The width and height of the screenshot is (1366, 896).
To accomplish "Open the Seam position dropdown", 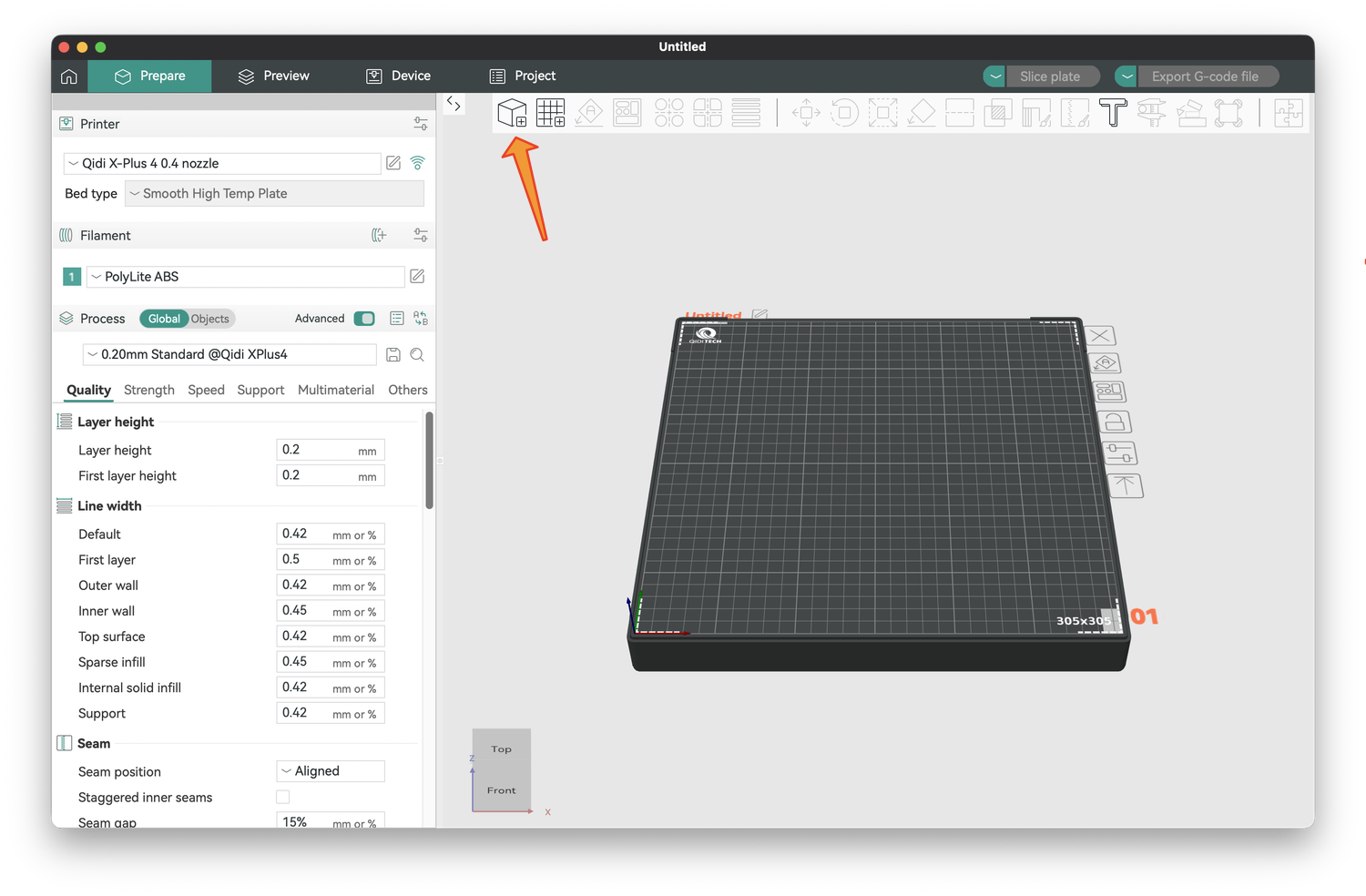I will pos(330,771).
